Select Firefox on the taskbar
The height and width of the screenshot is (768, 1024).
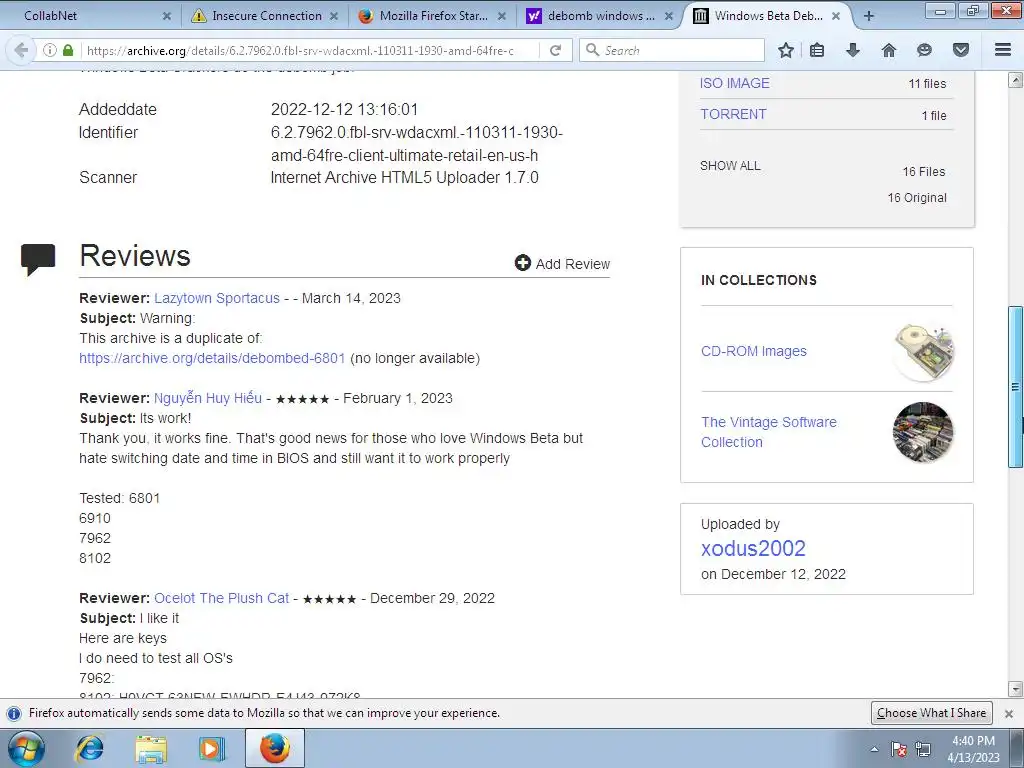pyautogui.click(x=275, y=748)
